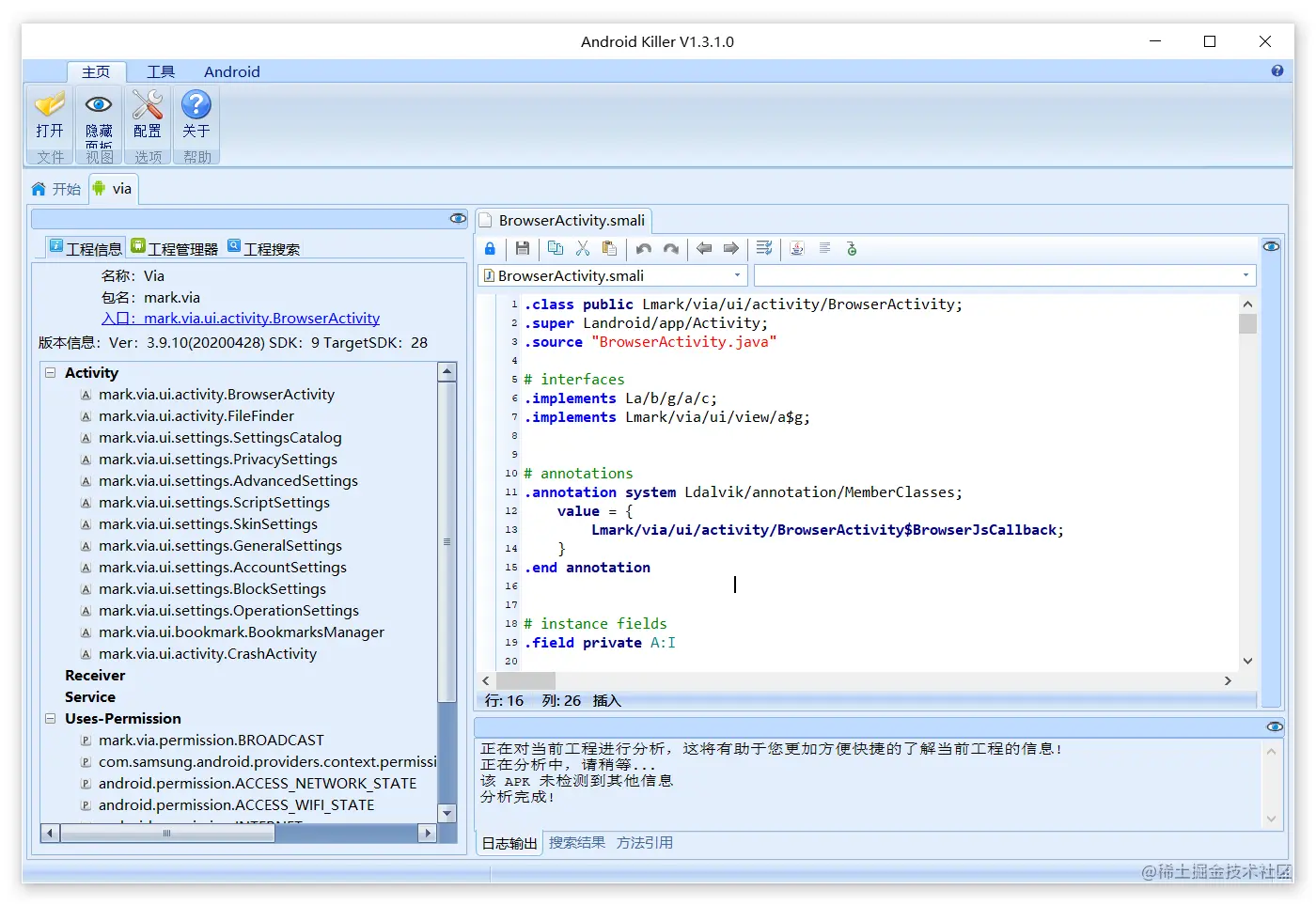Image resolution: width=1316 pixels, height=905 pixels.
Task: Toggle eye icon on left panel header
Action: 458,218
